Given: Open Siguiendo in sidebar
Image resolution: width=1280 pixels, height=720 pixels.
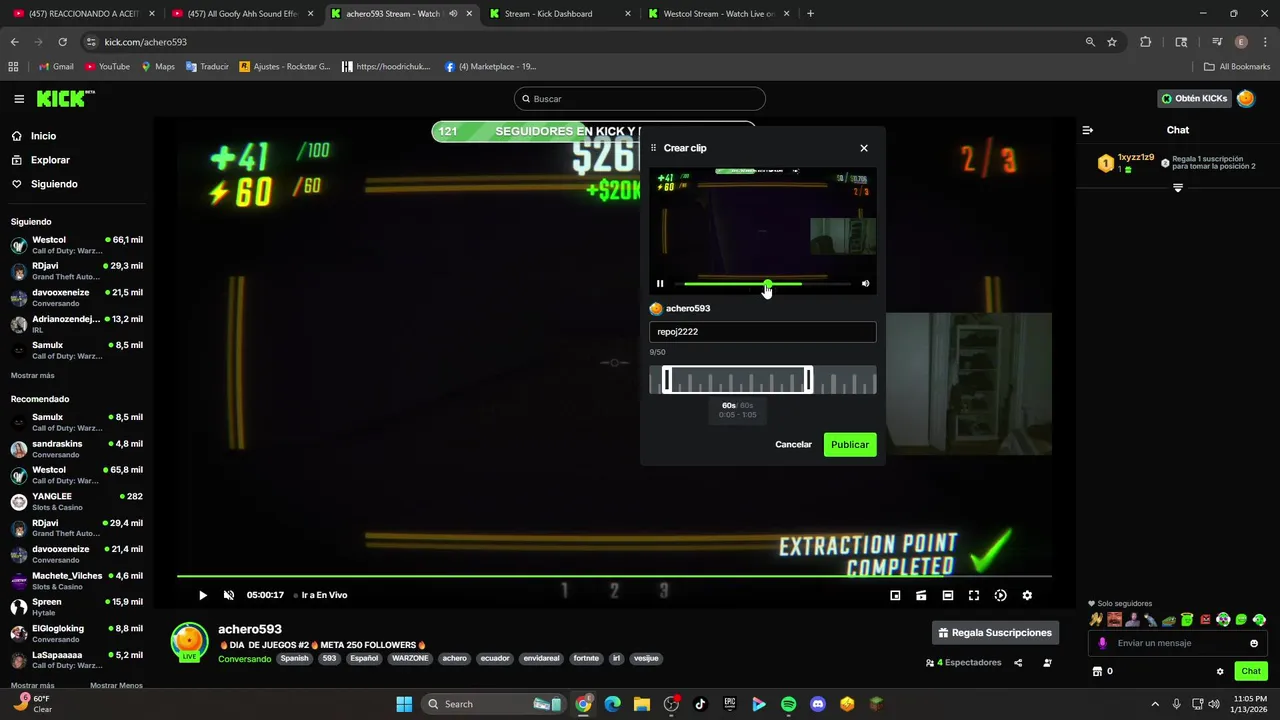Looking at the screenshot, I should pos(54,184).
